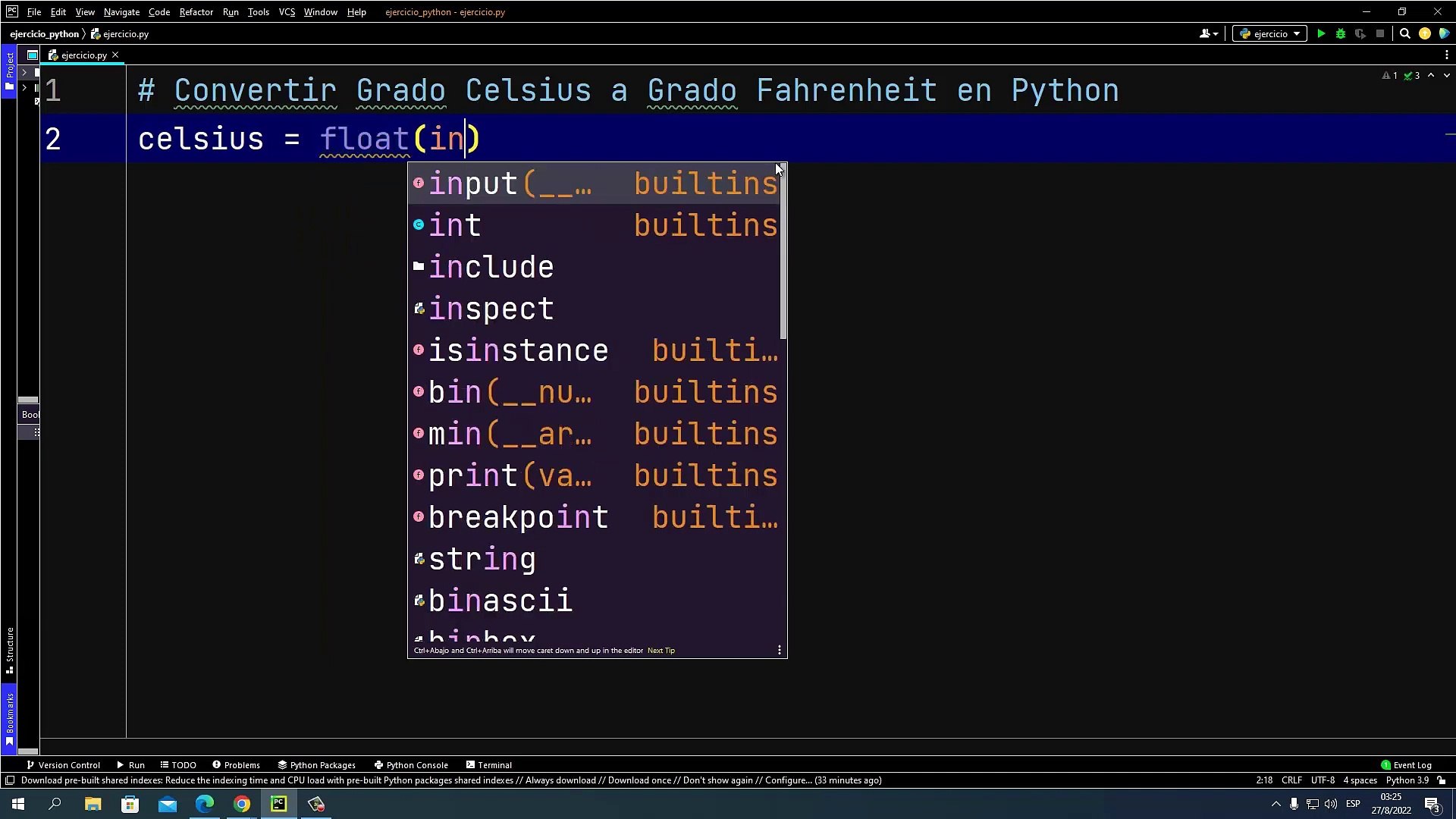
Task: Click Run with Coverage icon
Action: (x=1360, y=33)
